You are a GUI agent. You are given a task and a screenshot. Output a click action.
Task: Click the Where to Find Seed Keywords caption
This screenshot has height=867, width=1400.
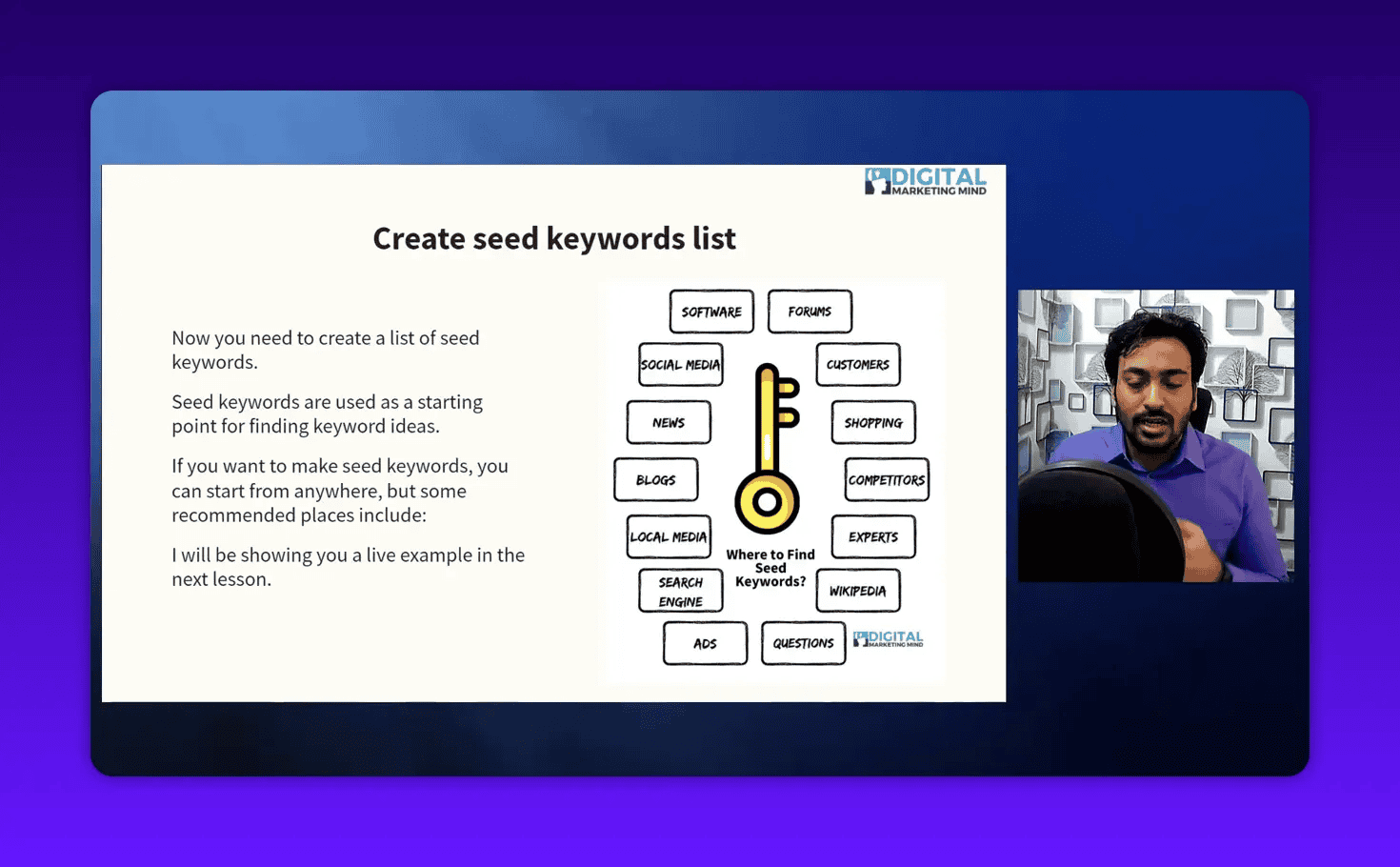point(770,568)
